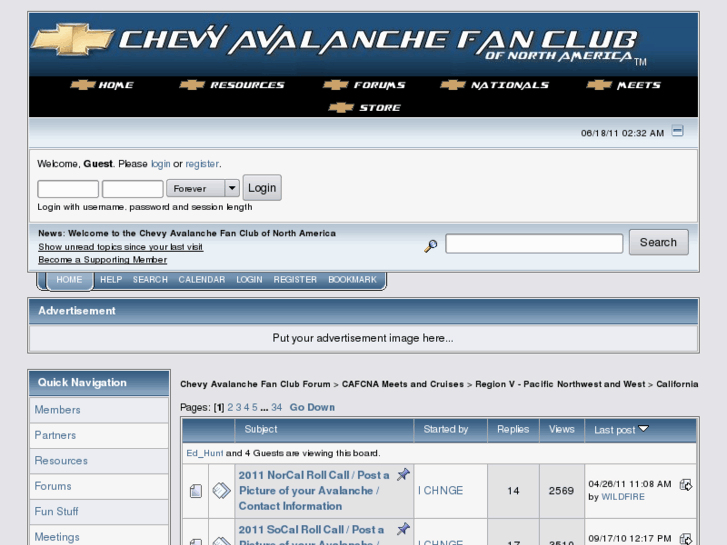This screenshot has width=727, height=545.
Task: Go to last post icon dated 04/26/11
Action: click(x=686, y=485)
